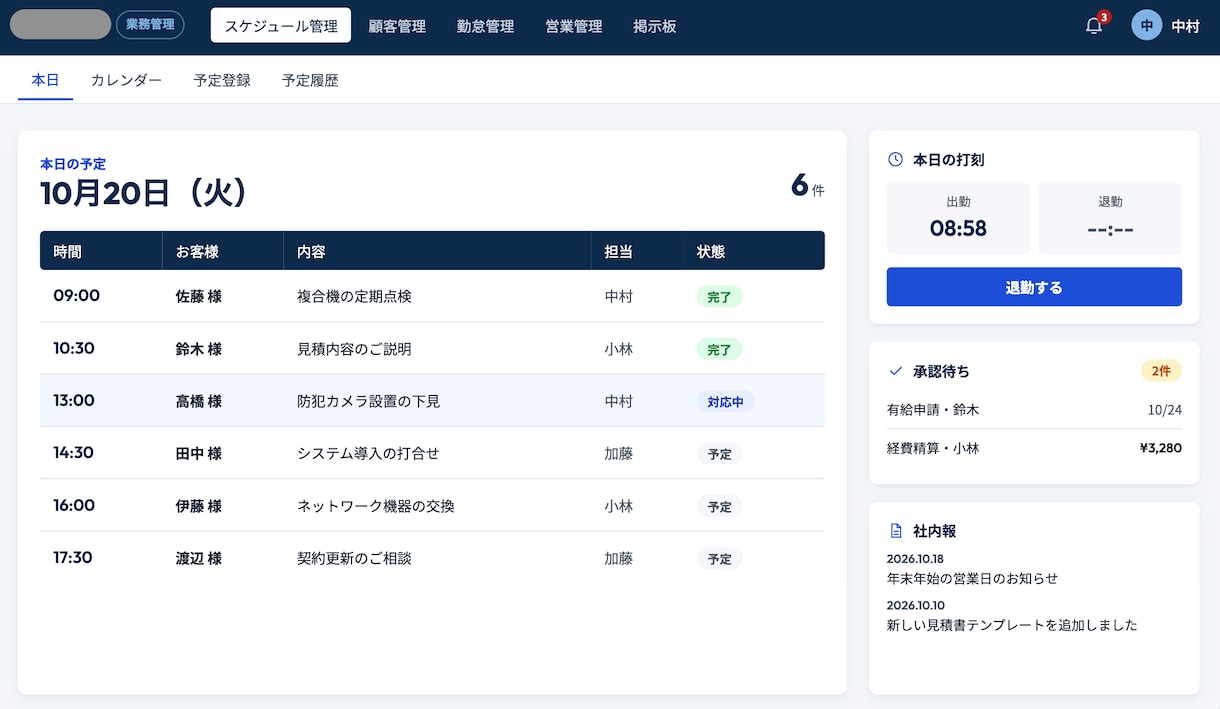Click 契約更新のご相談 content cell

tap(354, 558)
